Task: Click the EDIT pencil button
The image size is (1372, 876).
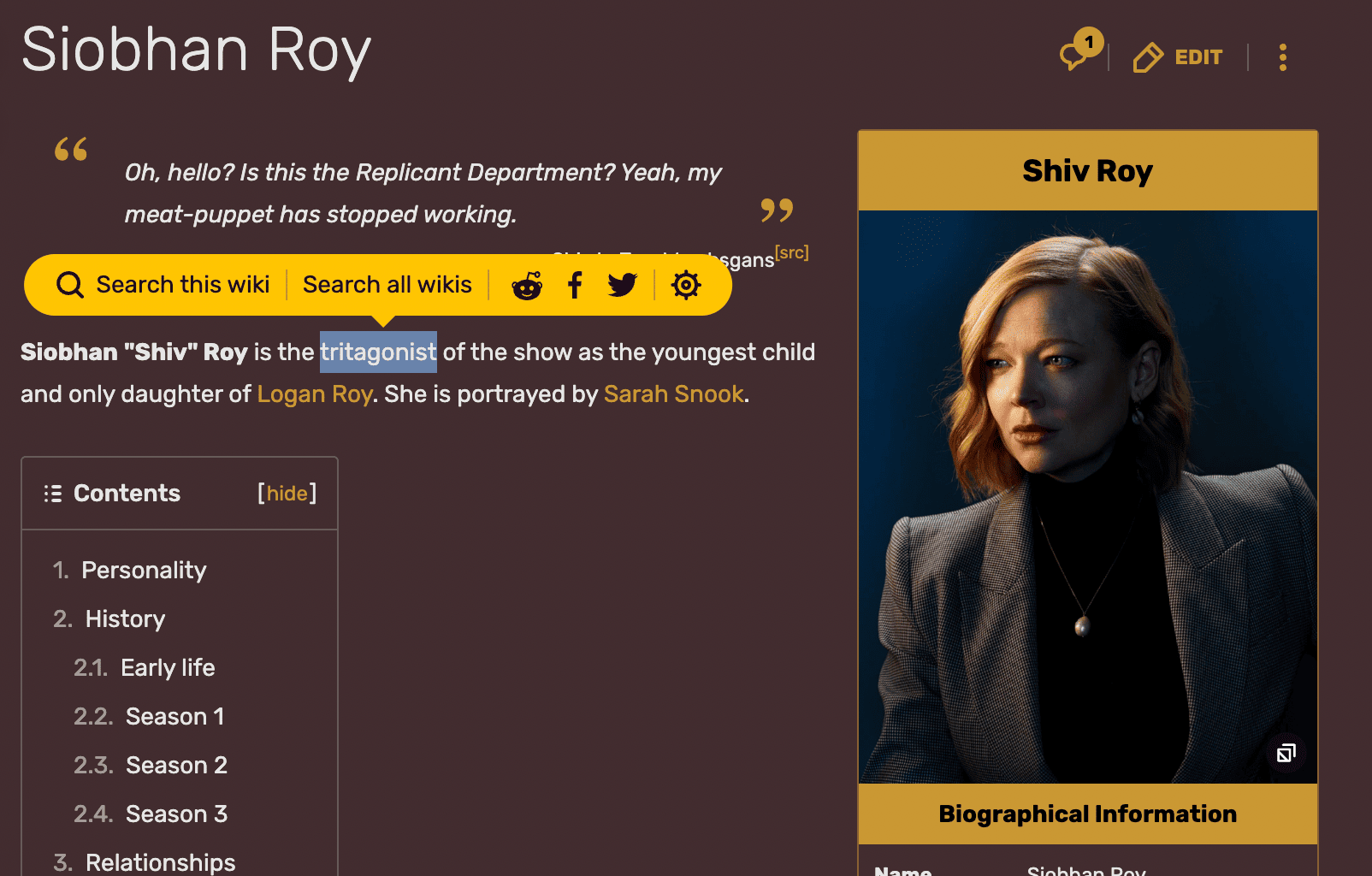Action: pos(1178,57)
